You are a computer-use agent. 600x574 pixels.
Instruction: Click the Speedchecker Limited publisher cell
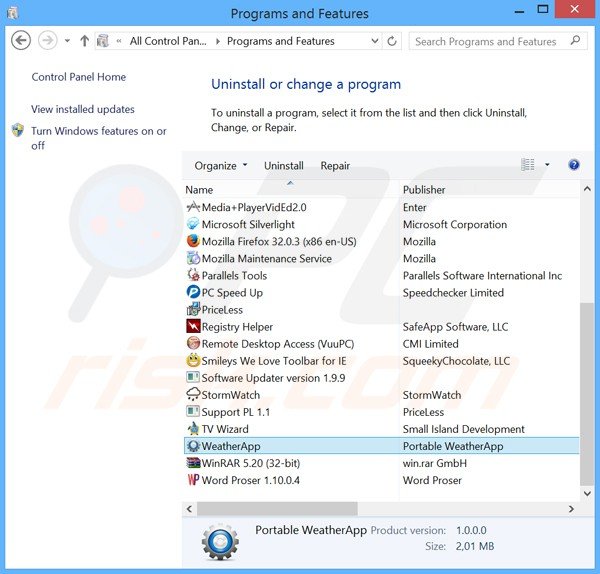(453, 293)
